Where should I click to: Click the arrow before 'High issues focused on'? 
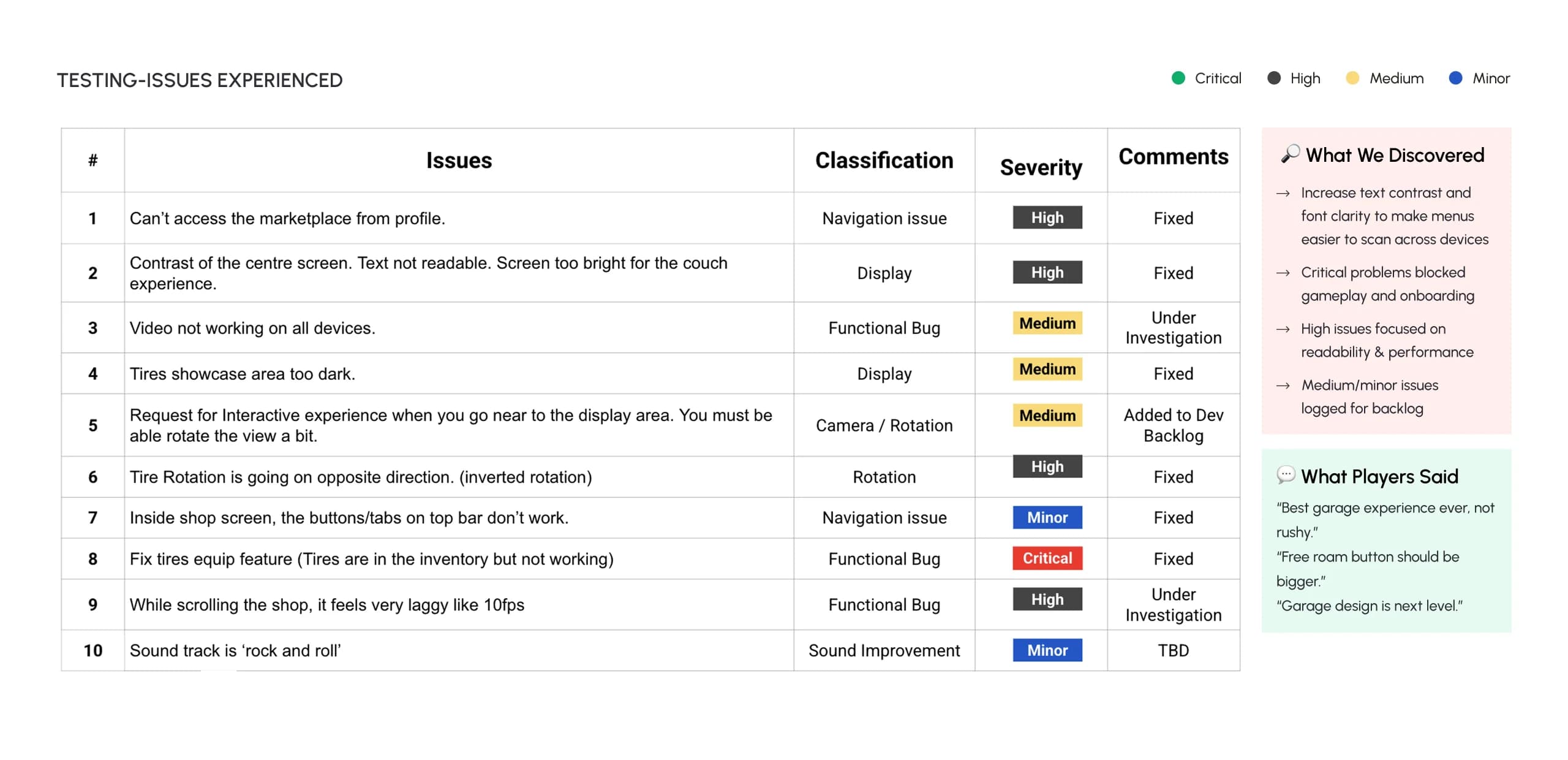pyautogui.click(x=1283, y=329)
